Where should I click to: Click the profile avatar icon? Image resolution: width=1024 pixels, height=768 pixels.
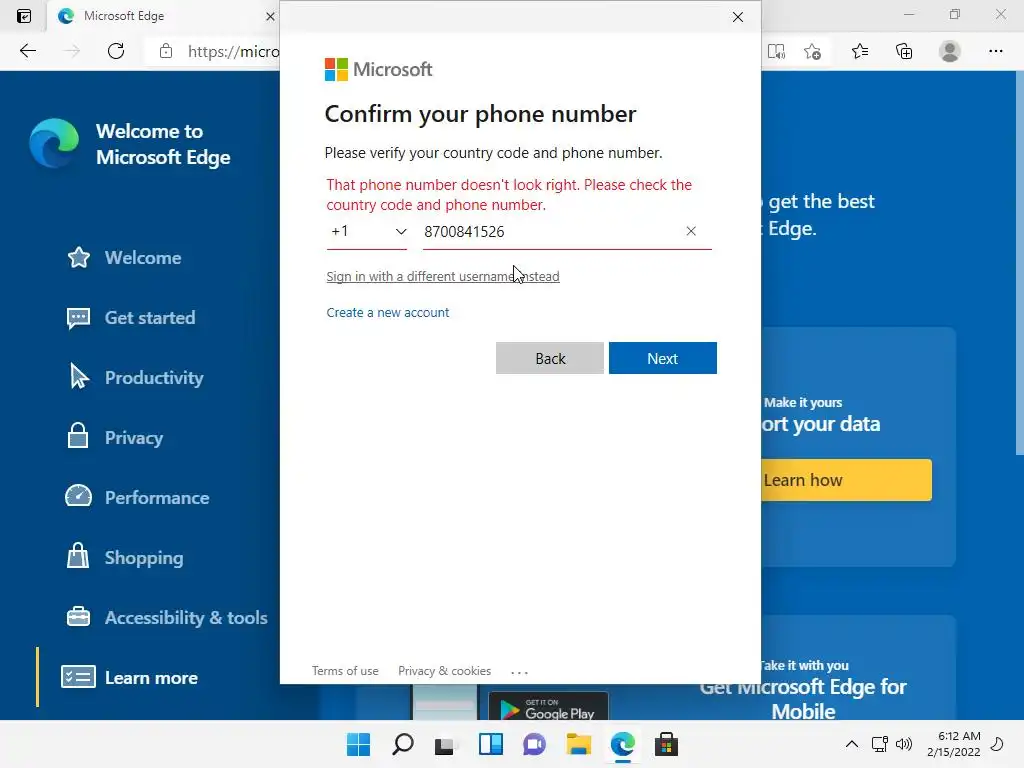(x=950, y=51)
